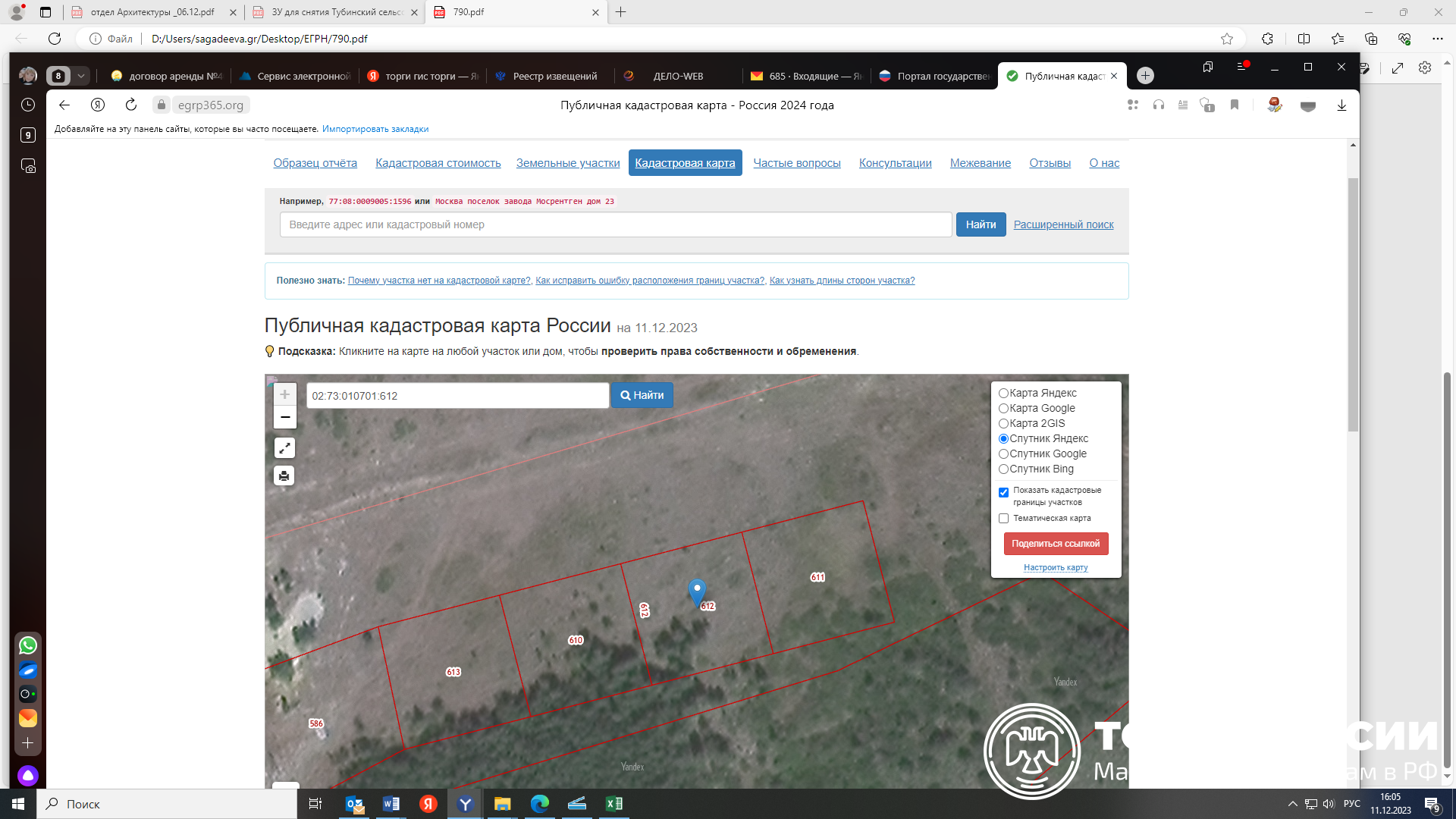Screen dimensions: 1456x819
Task: Open WhatsApp in the browser sidebar
Action: click(x=28, y=645)
